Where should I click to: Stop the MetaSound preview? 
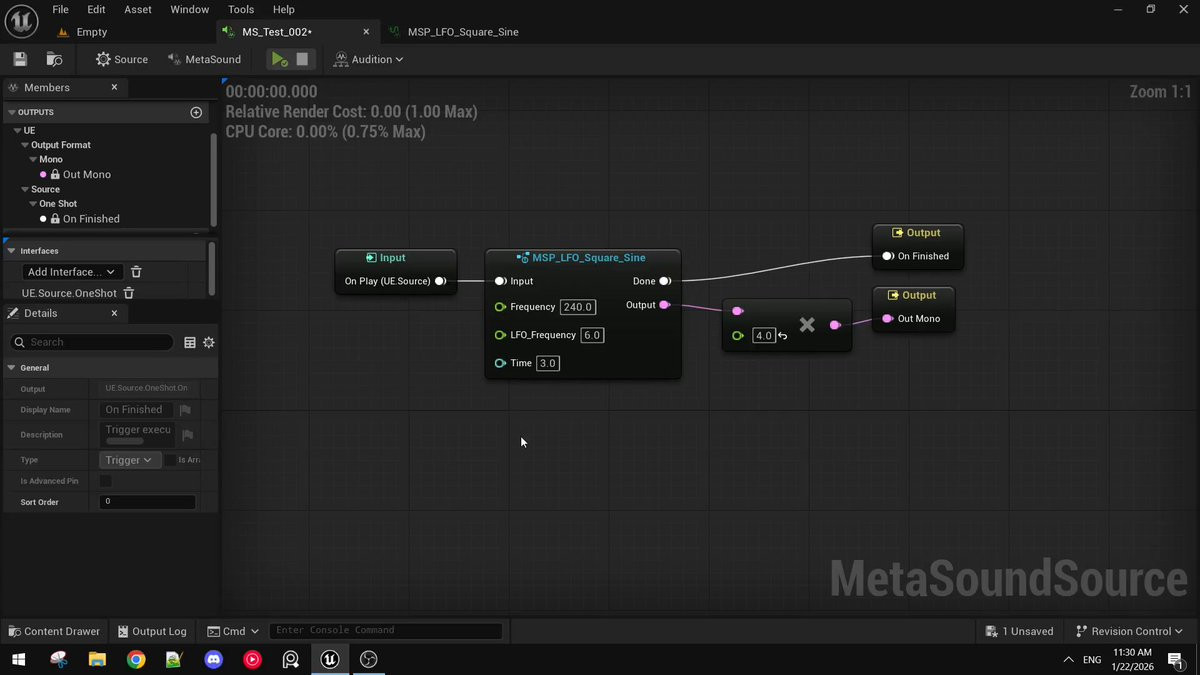pyautogui.click(x=302, y=59)
